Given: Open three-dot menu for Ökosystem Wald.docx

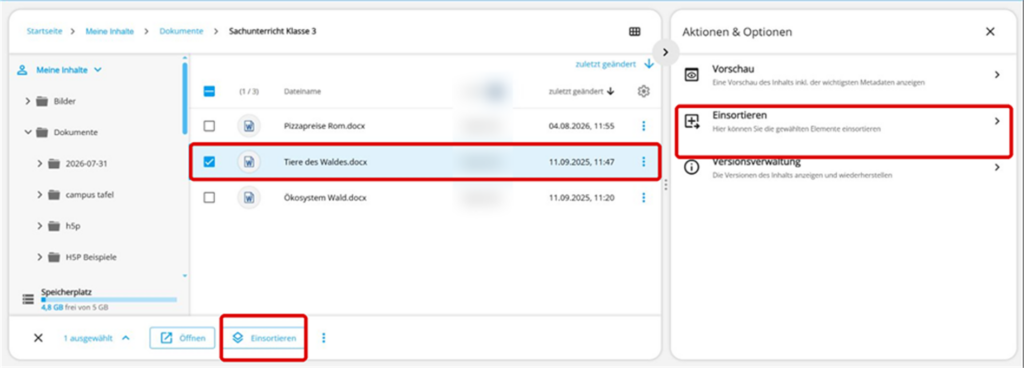Looking at the screenshot, I should [643, 198].
